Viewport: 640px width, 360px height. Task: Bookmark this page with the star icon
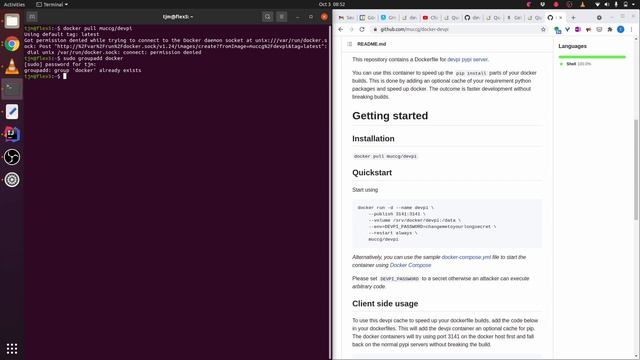543,29
